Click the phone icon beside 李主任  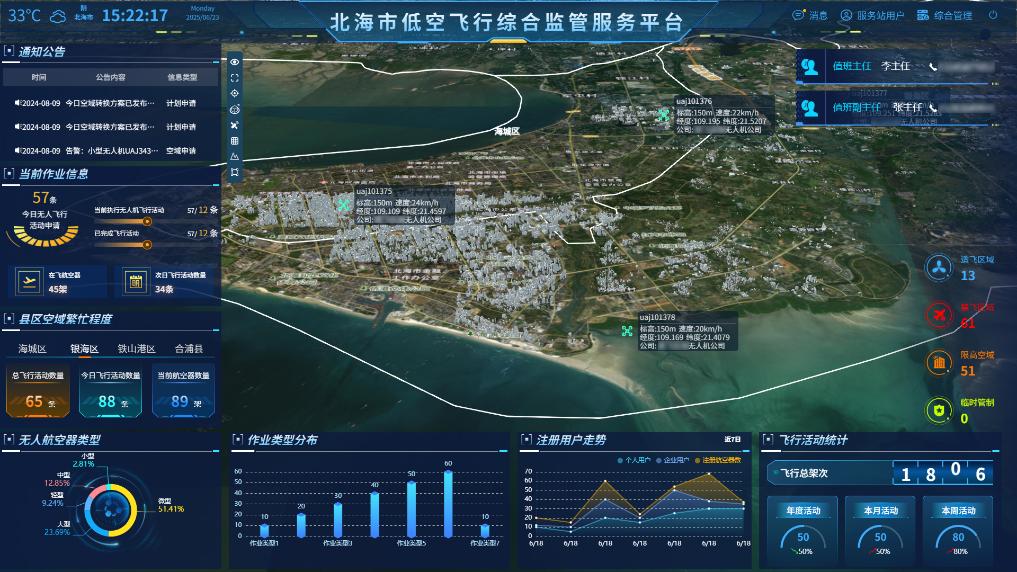(932, 66)
